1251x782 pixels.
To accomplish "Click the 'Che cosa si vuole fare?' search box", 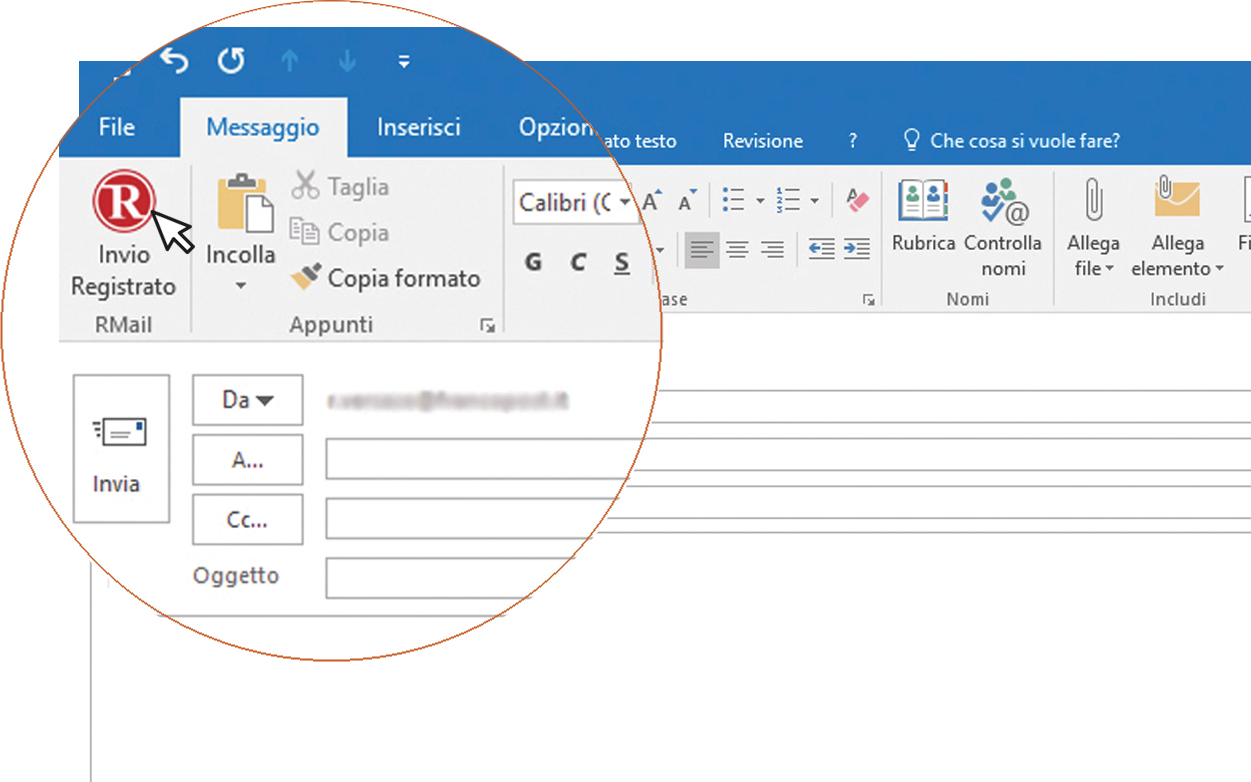I will pos(1012,141).
